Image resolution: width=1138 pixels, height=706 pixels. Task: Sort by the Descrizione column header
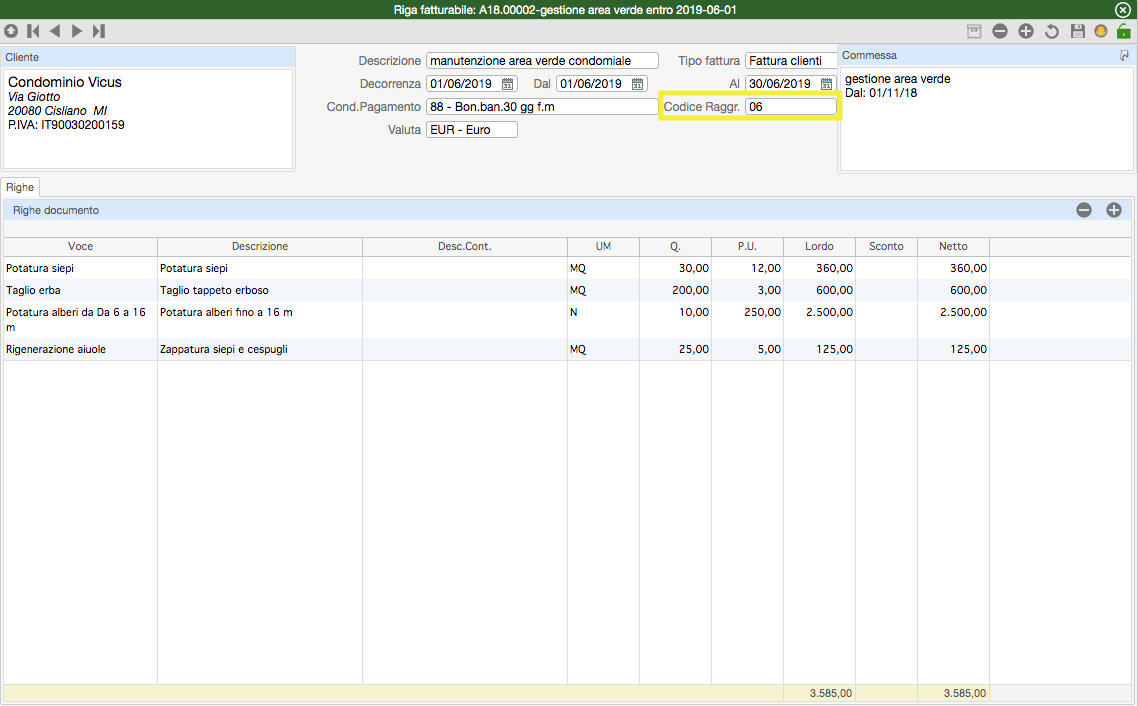pos(260,247)
